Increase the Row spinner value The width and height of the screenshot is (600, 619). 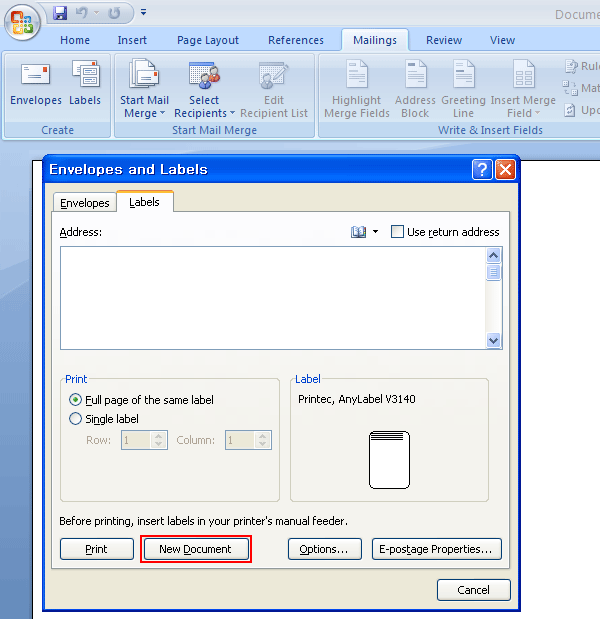tap(159, 436)
